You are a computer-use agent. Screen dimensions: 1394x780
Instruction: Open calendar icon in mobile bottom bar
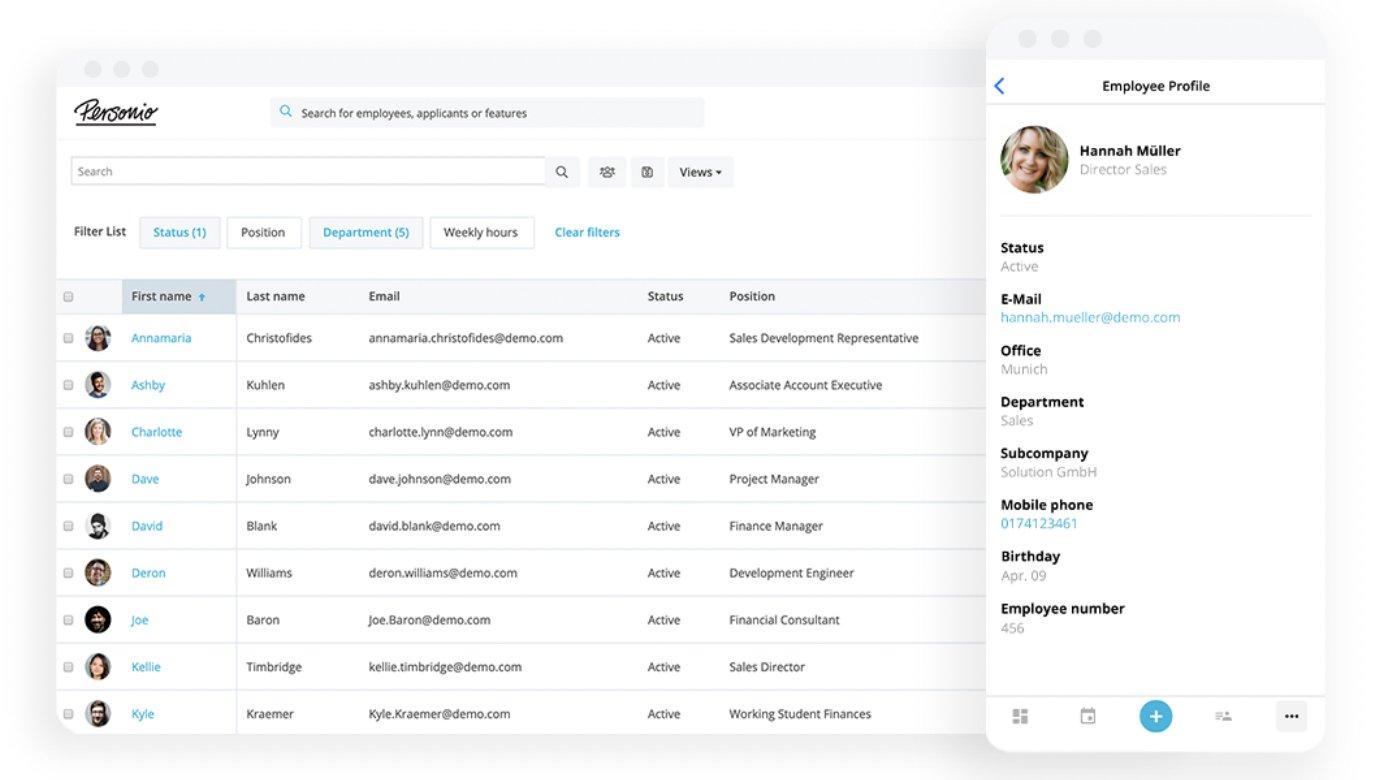coord(1088,716)
